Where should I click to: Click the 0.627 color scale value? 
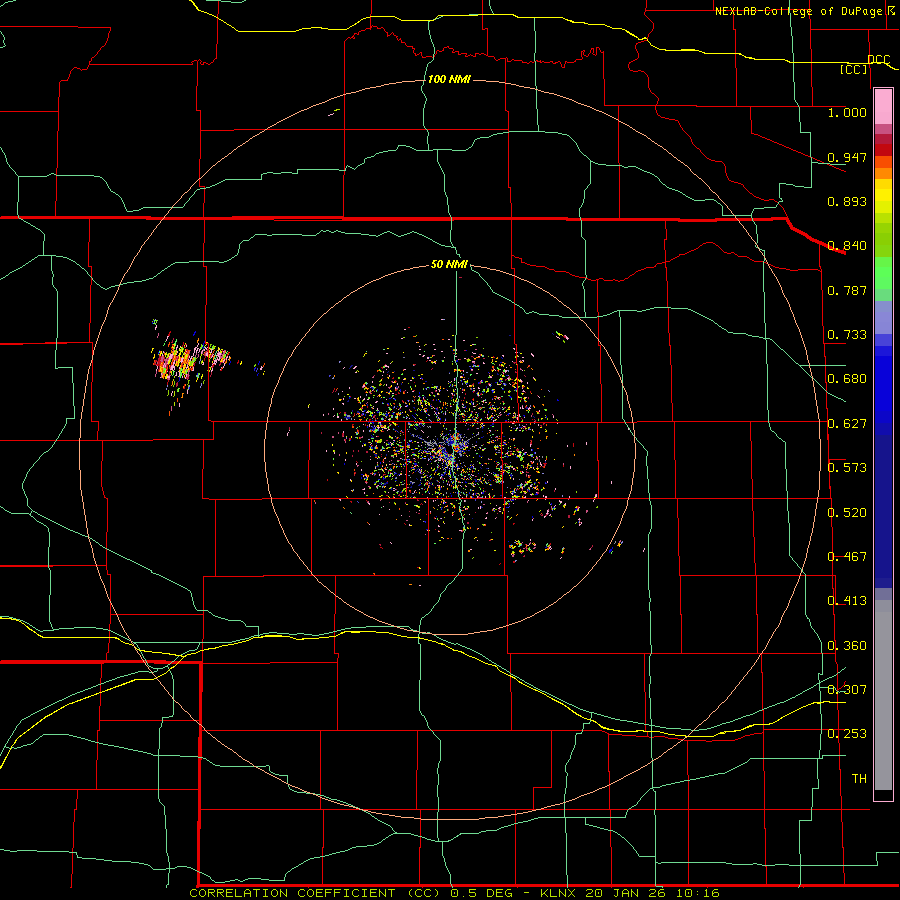847,424
